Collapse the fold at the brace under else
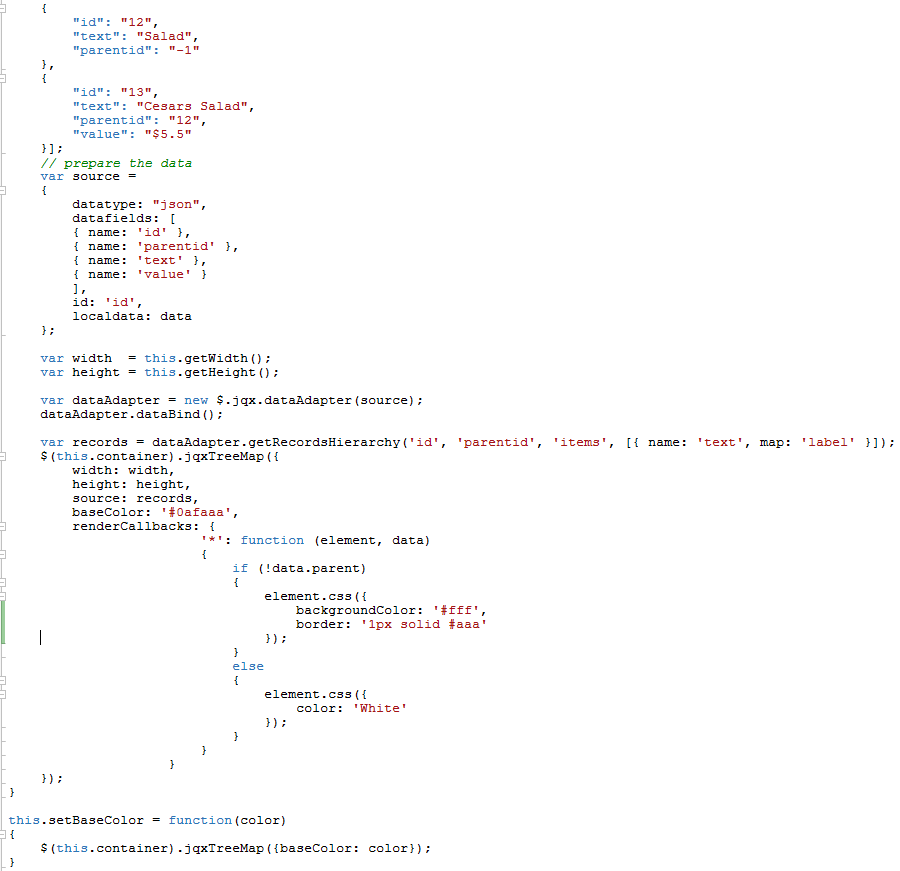 [x=2, y=680]
